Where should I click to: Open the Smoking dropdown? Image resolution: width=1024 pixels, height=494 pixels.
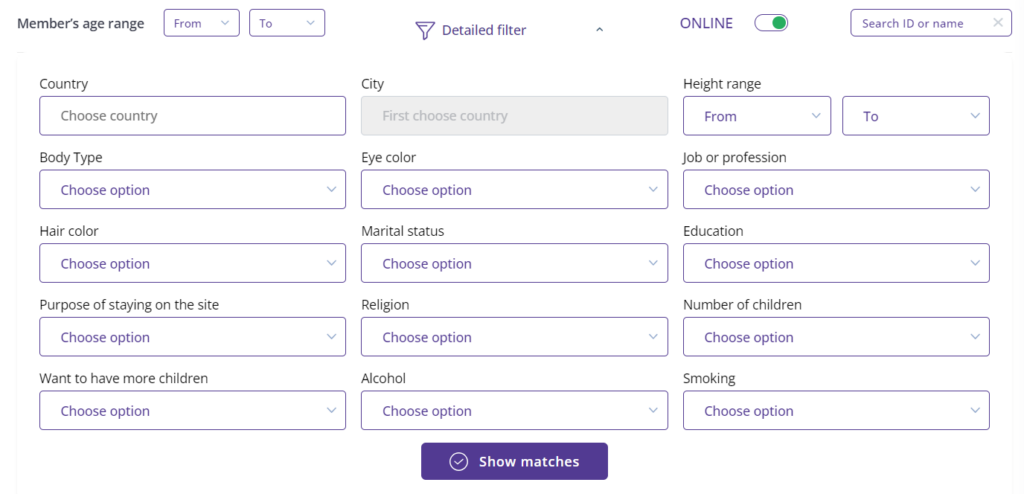click(836, 411)
